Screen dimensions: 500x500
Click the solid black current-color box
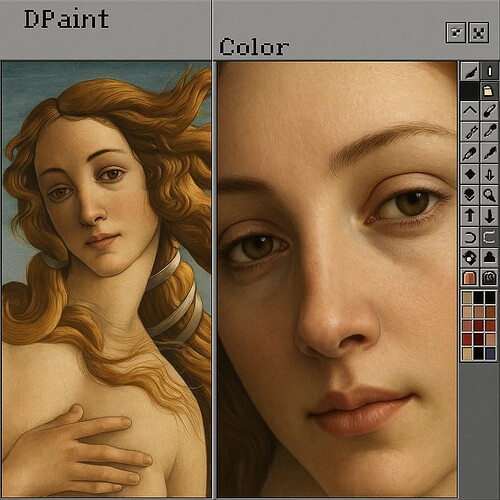pyautogui.click(x=470, y=91)
